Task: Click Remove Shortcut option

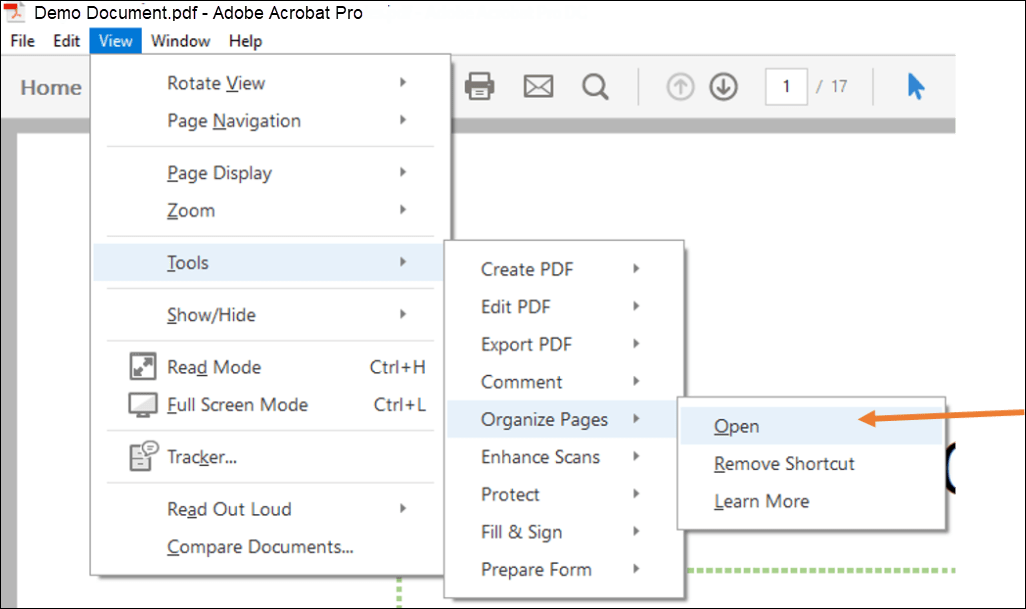Action: coord(811,463)
